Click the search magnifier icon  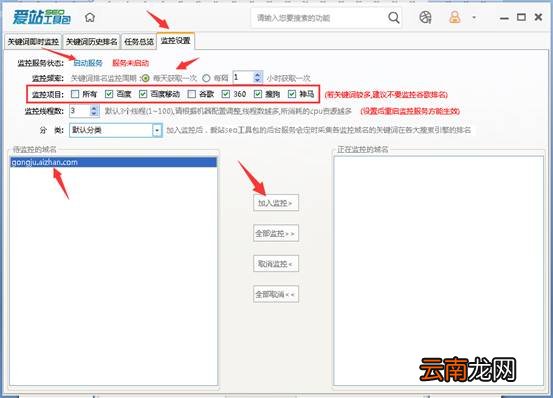pyautogui.click(x=394, y=17)
